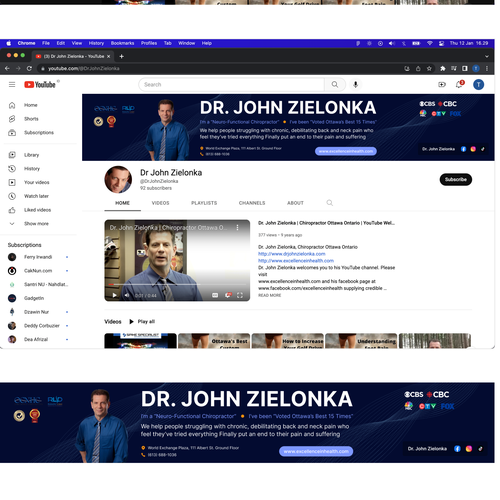
Task: Switch to the ABOUT channel tab
Action: (x=295, y=203)
